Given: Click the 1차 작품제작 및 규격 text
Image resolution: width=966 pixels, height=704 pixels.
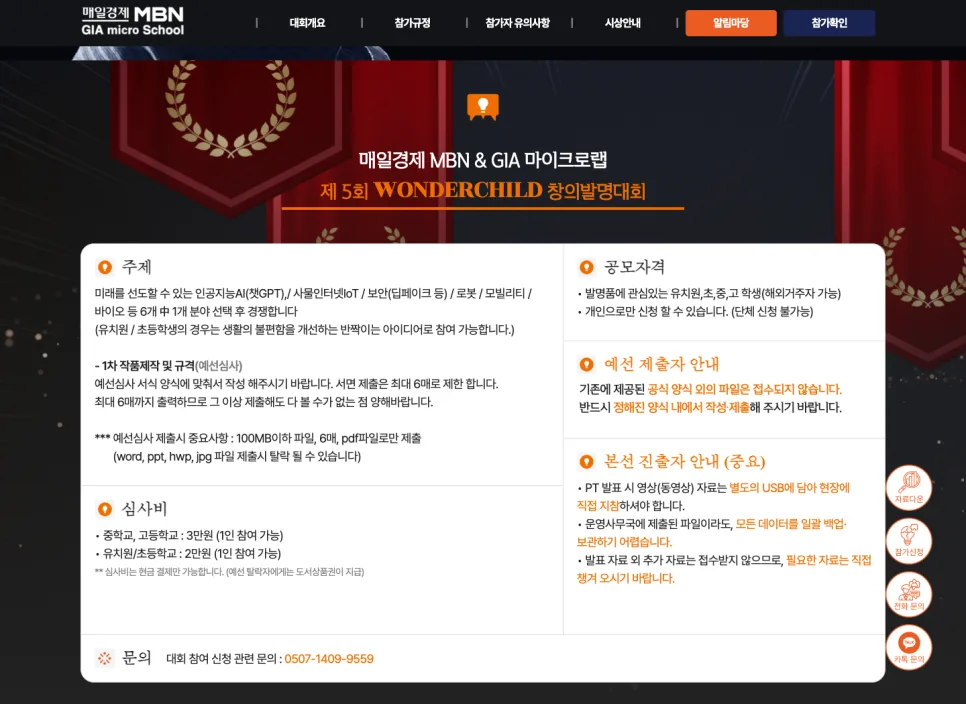Looking at the screenshot, I should tap(148, 366).
